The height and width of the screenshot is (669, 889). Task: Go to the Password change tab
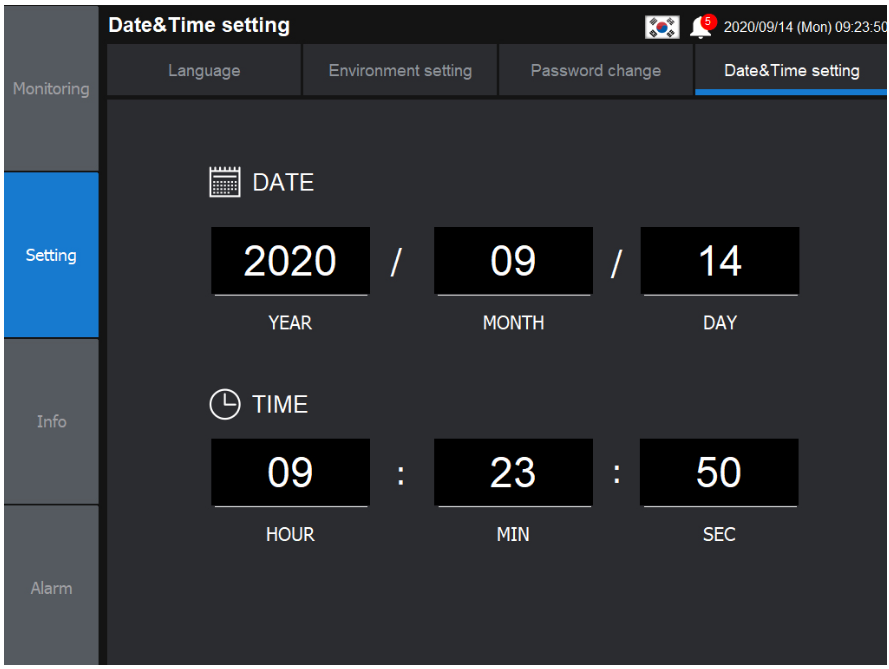595,70
